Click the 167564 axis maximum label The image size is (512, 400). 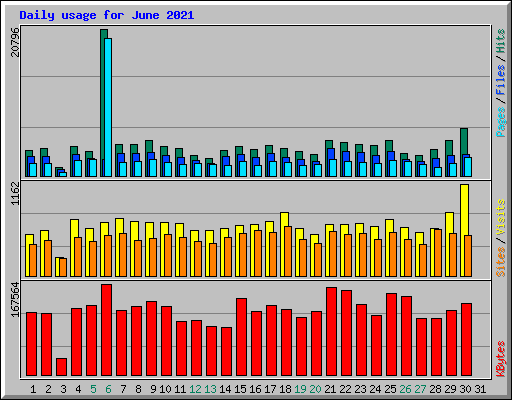pyautogui.click(x=15, y=300)
